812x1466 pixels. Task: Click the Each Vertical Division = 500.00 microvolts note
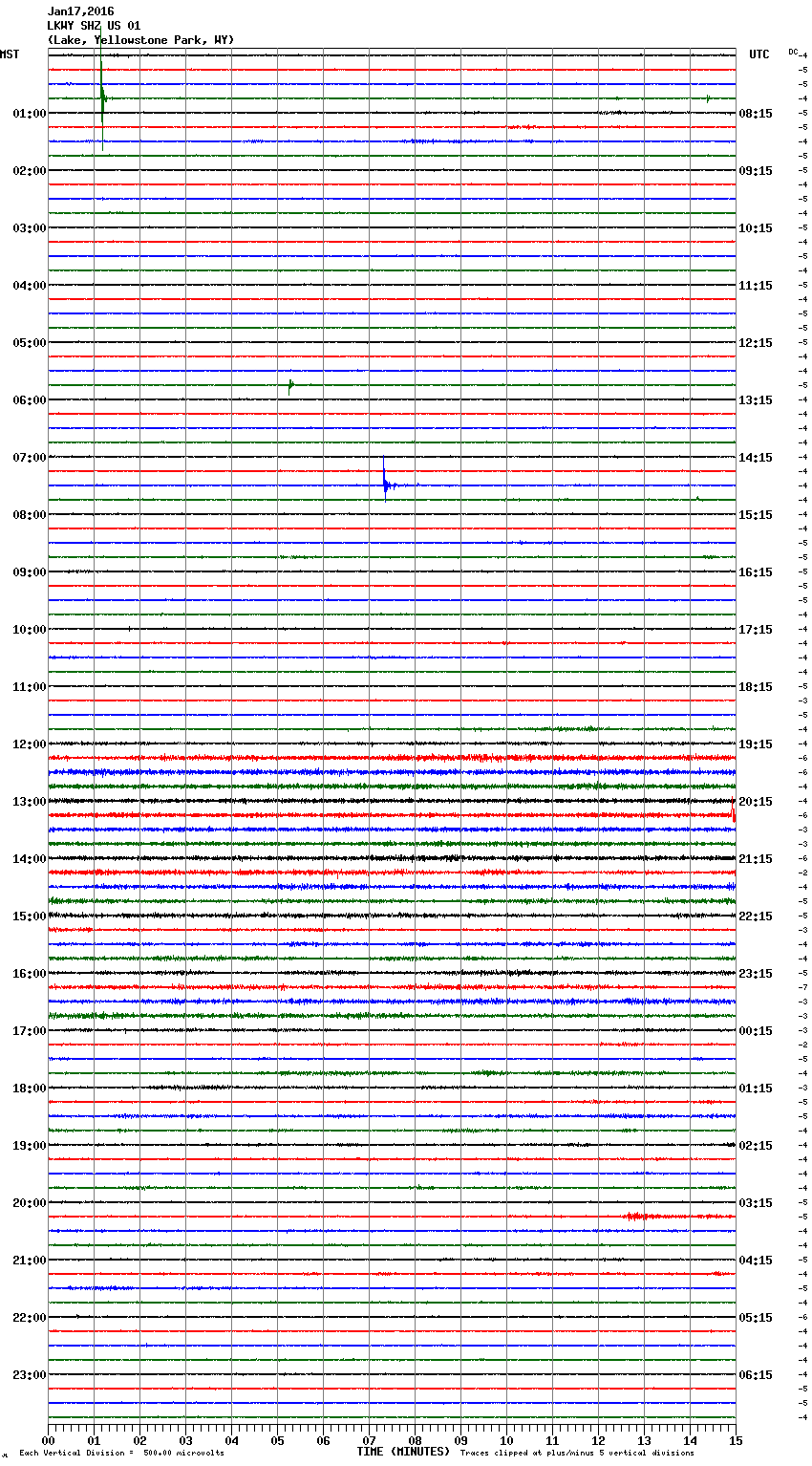121,1453
